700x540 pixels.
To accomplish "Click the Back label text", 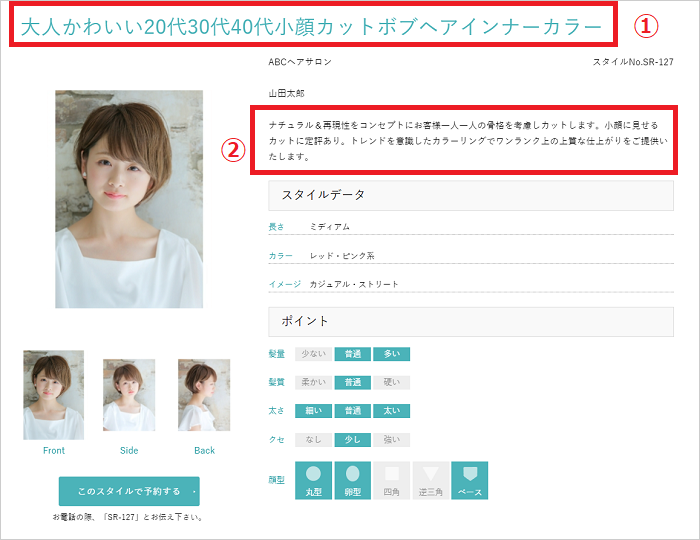I will [204, 451].
